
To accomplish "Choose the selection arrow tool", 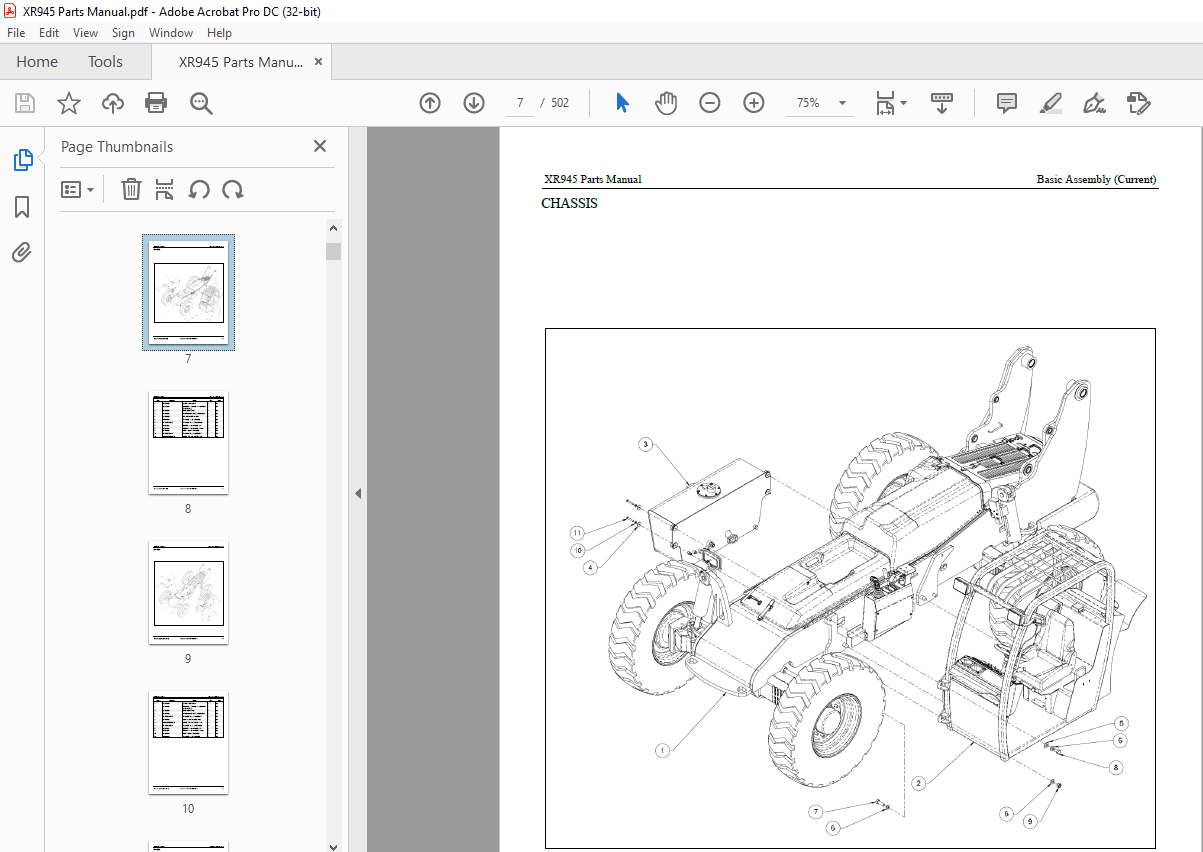I will click(x=622, y=103).
